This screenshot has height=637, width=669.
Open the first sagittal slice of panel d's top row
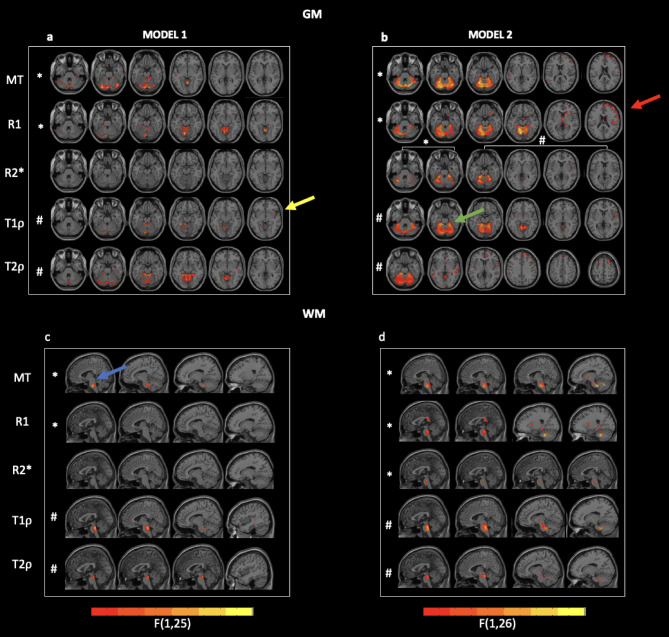425,374
